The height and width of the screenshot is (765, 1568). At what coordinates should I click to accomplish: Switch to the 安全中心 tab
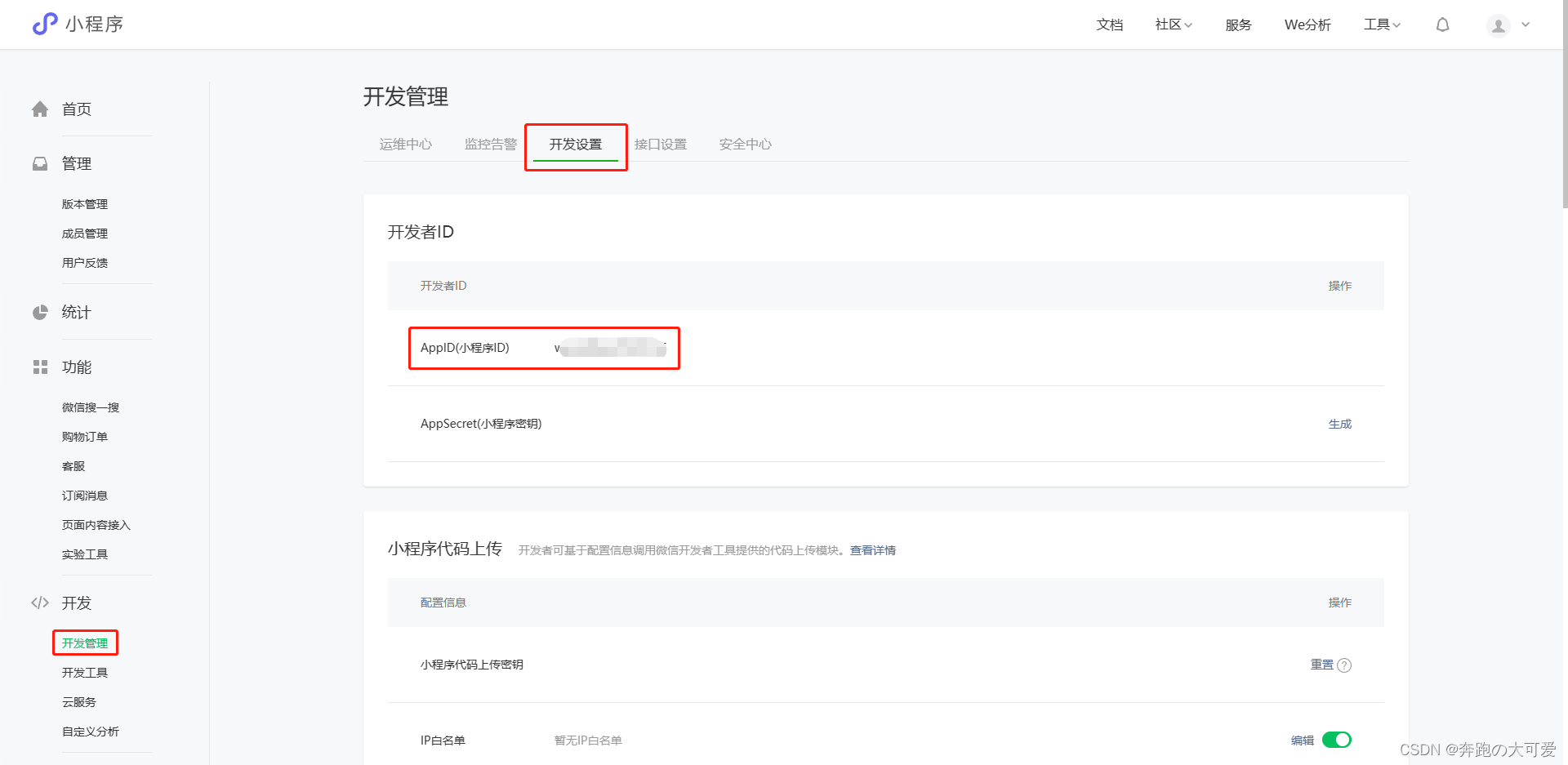(x=746, y=144)
